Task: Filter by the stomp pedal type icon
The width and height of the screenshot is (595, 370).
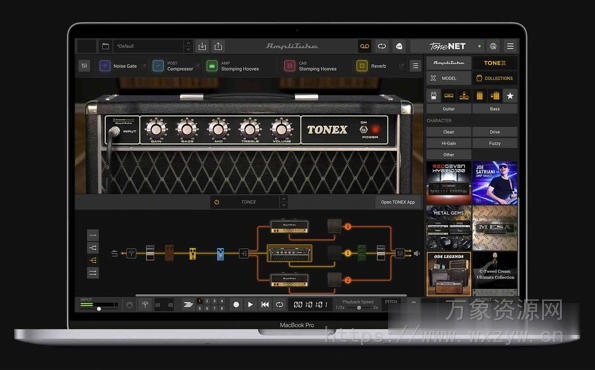Action: [x=434, y=96]
